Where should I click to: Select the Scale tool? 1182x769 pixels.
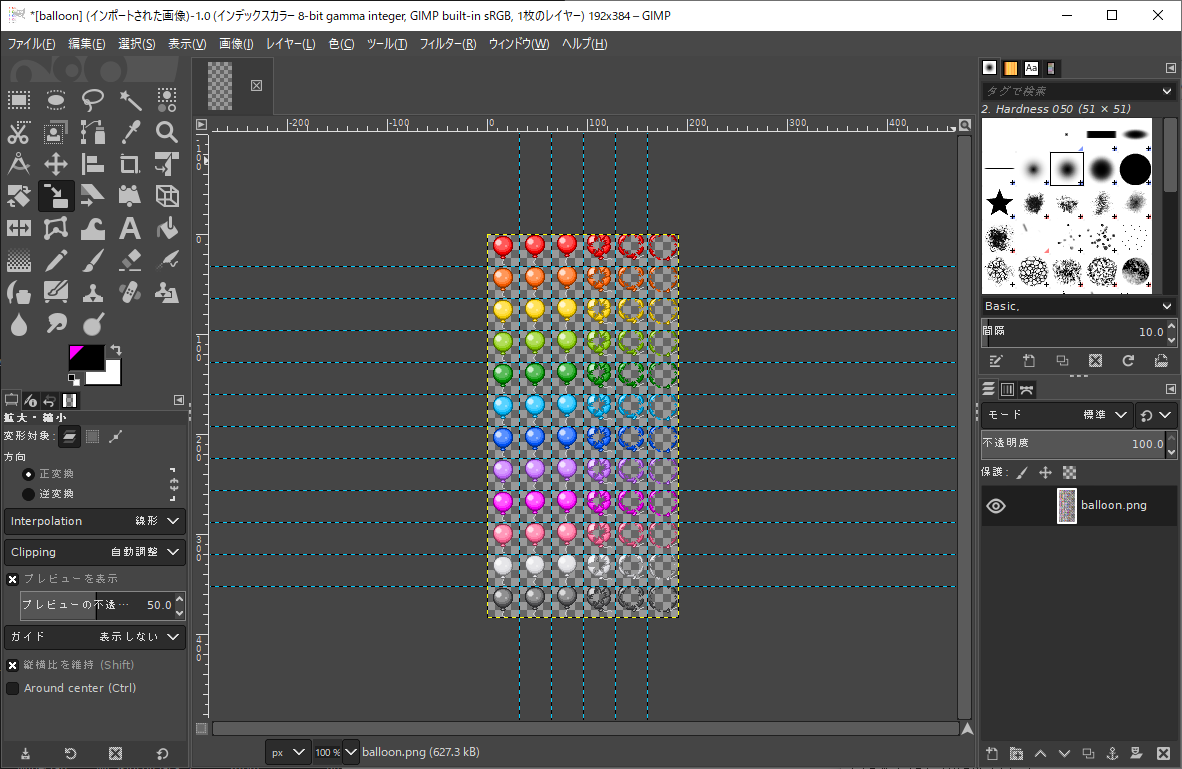56,196
